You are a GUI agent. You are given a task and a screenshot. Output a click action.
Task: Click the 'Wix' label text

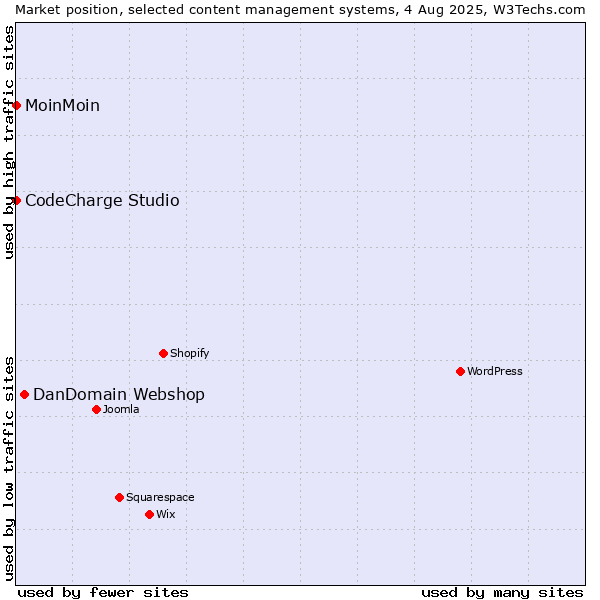pyautogui.click(x=166, y=514)
